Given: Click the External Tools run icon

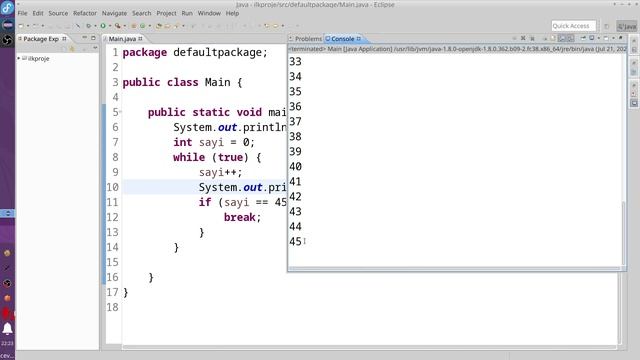Looking at the screenshot, I should (x=118, y=26).
